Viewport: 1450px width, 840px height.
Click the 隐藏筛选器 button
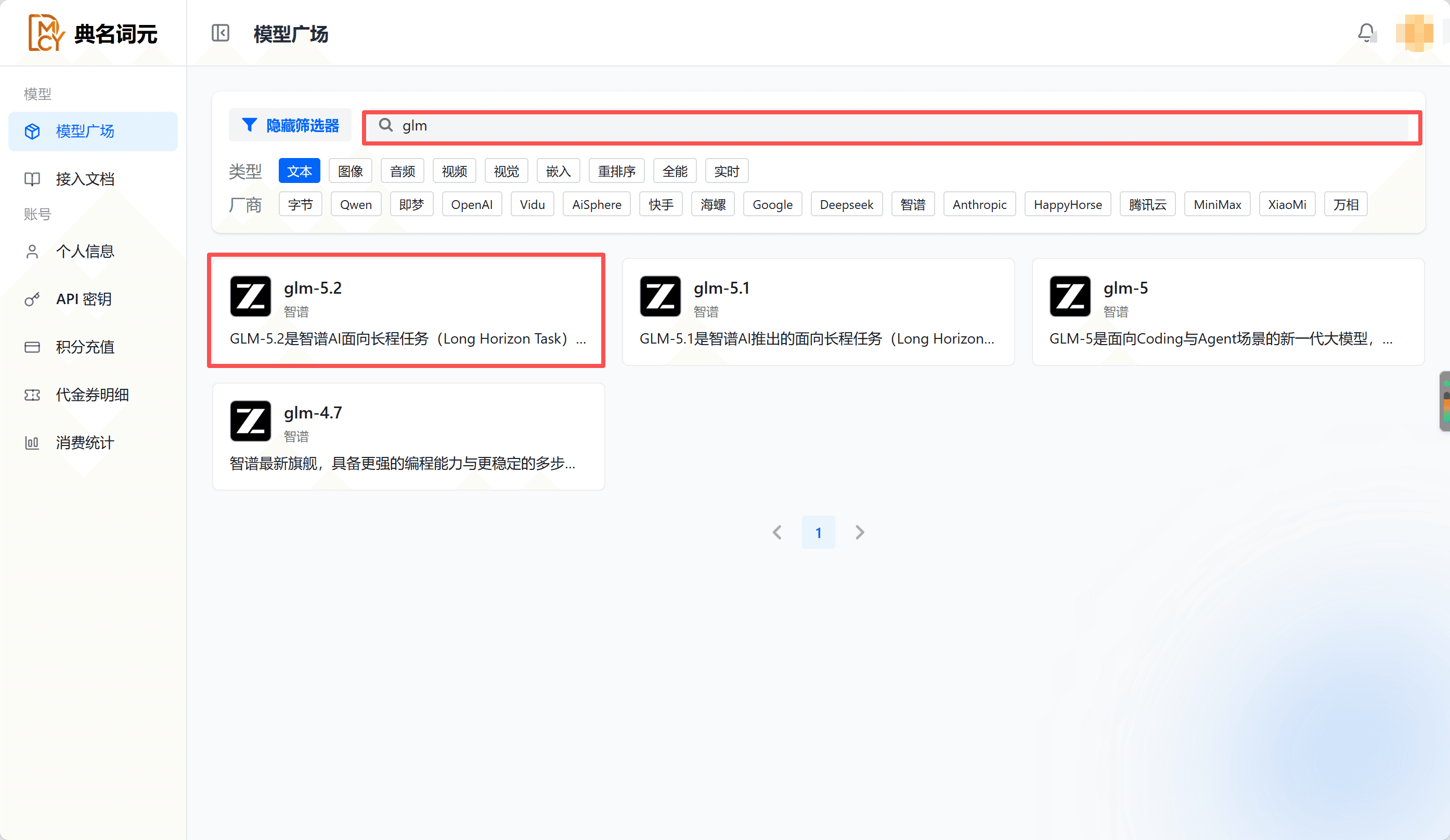(x=290, y=125)
